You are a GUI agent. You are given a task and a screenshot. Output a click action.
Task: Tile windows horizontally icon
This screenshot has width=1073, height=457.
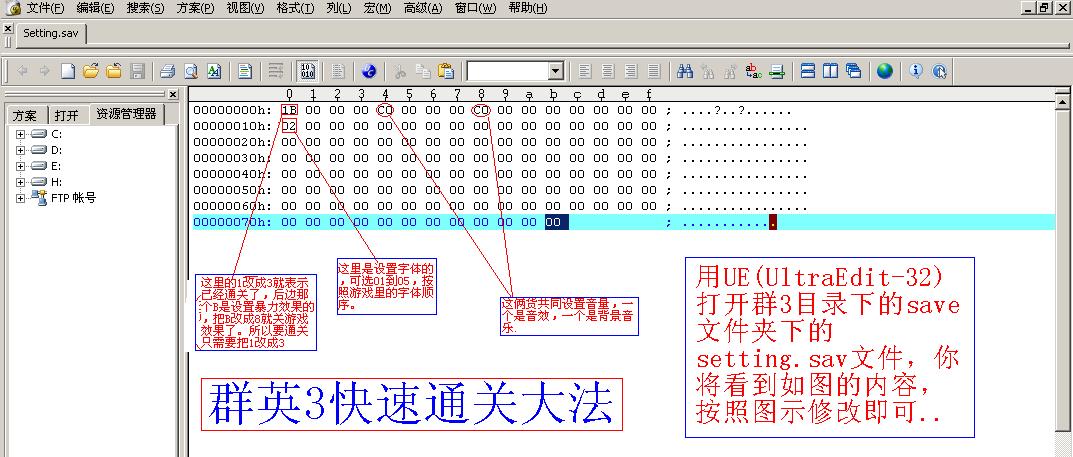pyautogui.click(x=808, y=71)
